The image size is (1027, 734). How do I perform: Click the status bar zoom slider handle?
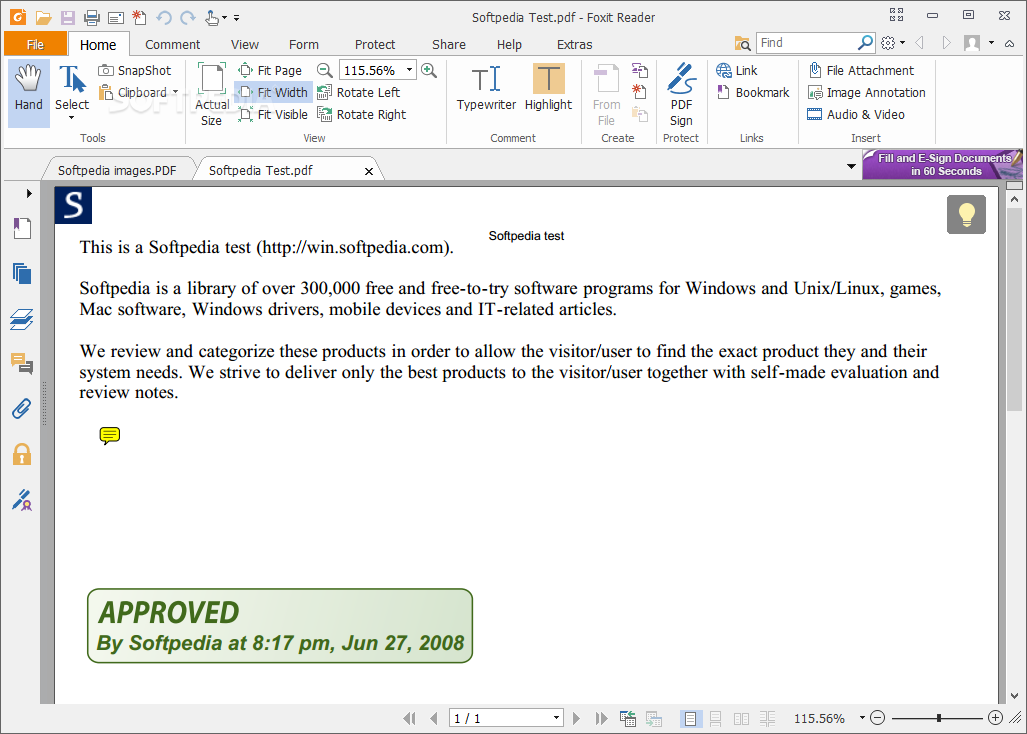pyautogui.click(x=939, y=718)
